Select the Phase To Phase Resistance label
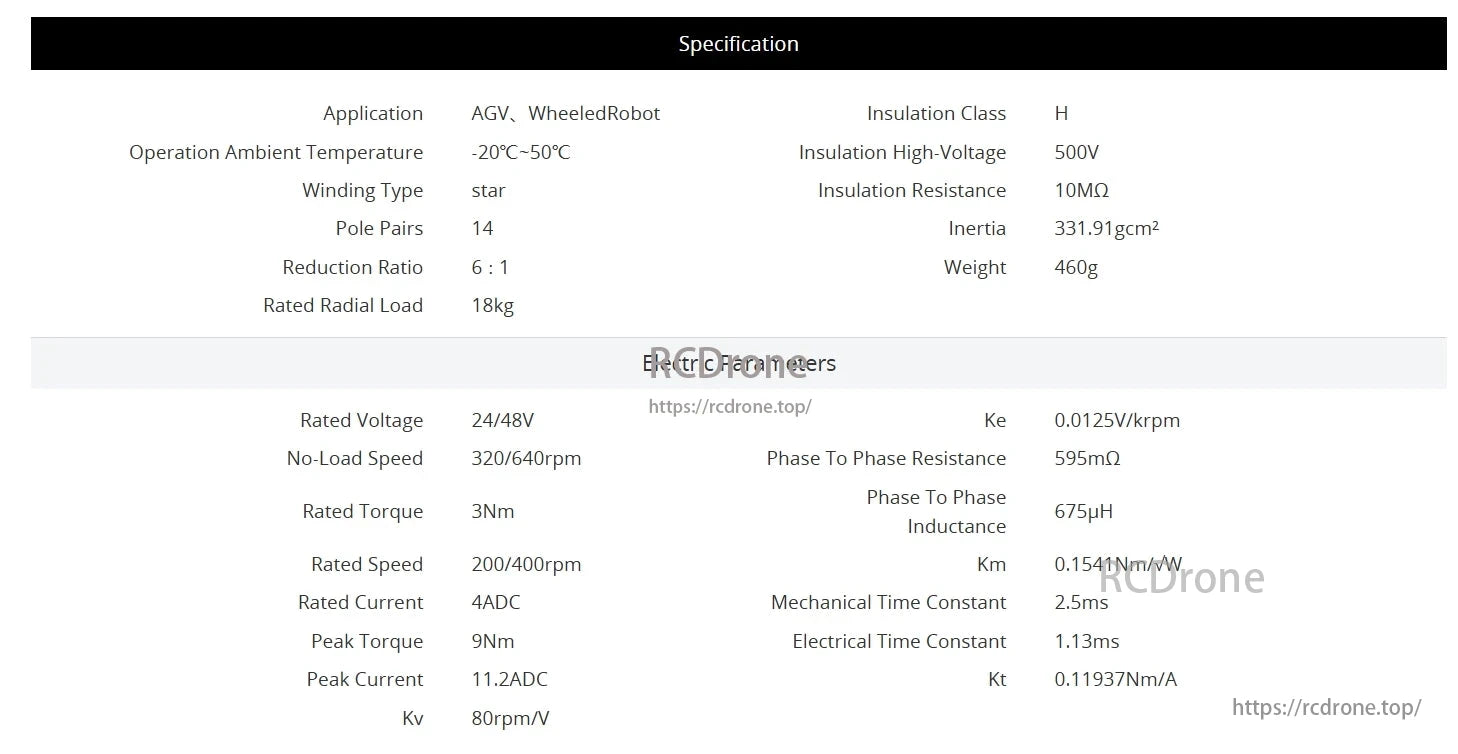1458x754 pixels. (886, 459)
